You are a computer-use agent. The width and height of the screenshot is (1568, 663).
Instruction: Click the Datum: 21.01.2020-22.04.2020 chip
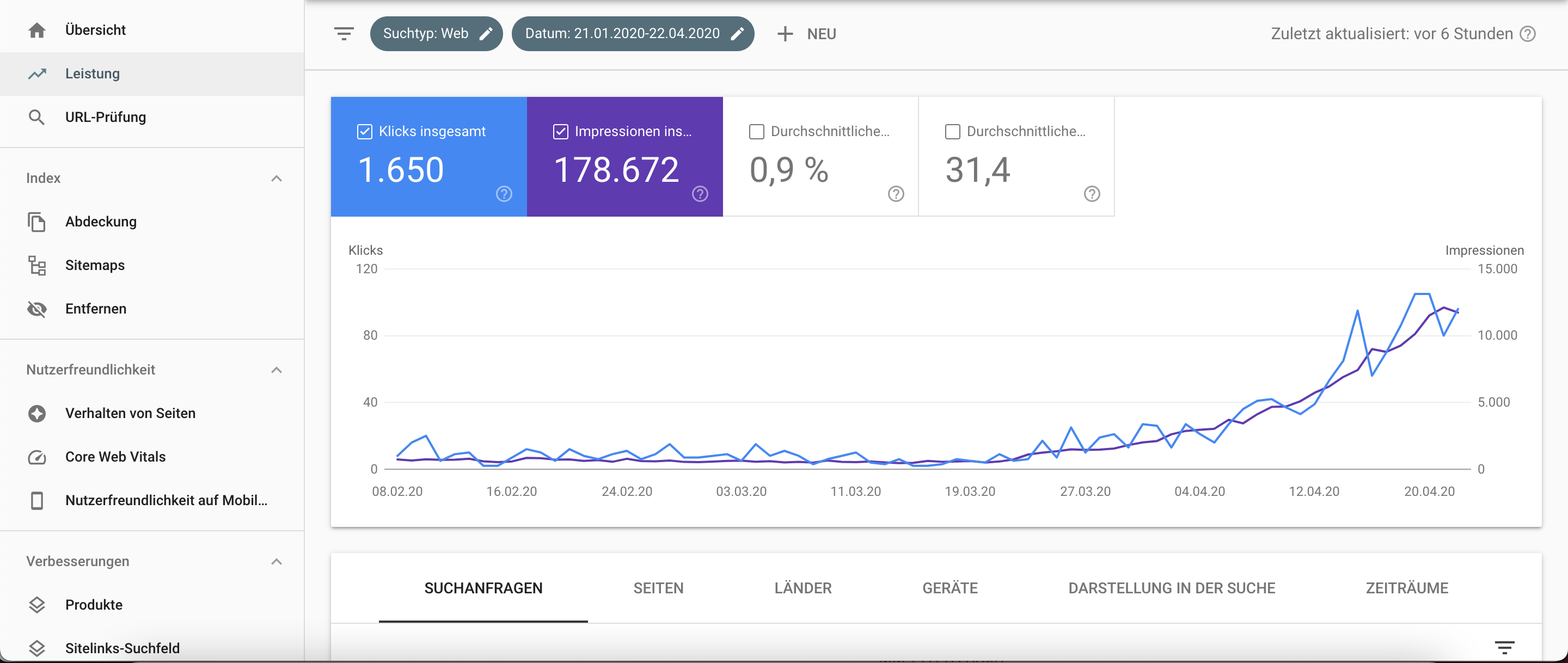633,34
